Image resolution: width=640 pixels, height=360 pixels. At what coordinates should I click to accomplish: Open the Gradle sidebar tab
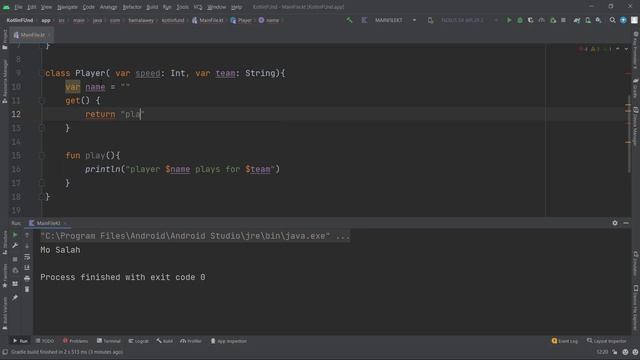tap(636, 88)
